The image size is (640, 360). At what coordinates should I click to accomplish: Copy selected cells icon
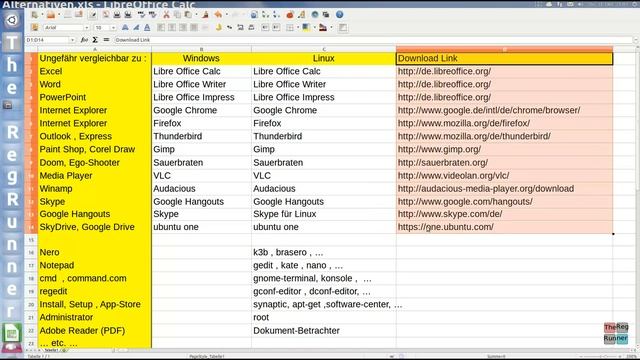(x=177, y=15)
